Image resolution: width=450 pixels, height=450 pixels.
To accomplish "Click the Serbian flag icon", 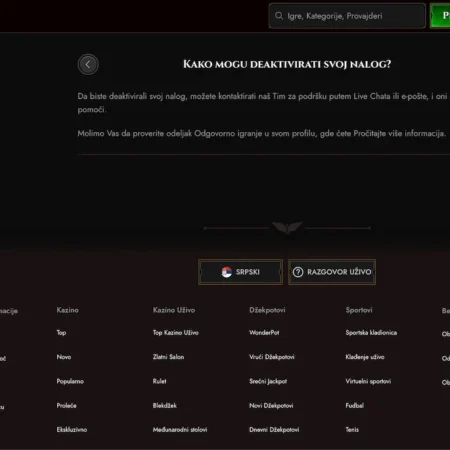I will tap(227, 272).
